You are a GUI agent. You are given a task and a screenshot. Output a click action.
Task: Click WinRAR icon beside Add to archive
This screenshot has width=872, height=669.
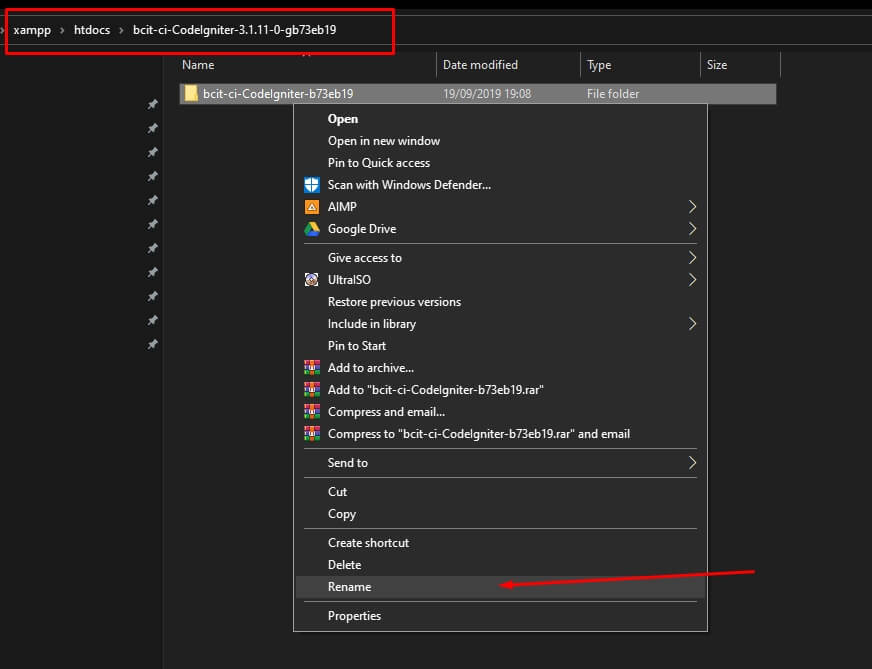pos(311,368)
